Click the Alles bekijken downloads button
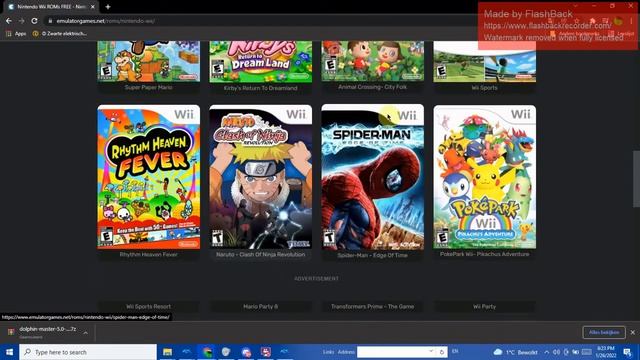640x360 pixels. 604,332
